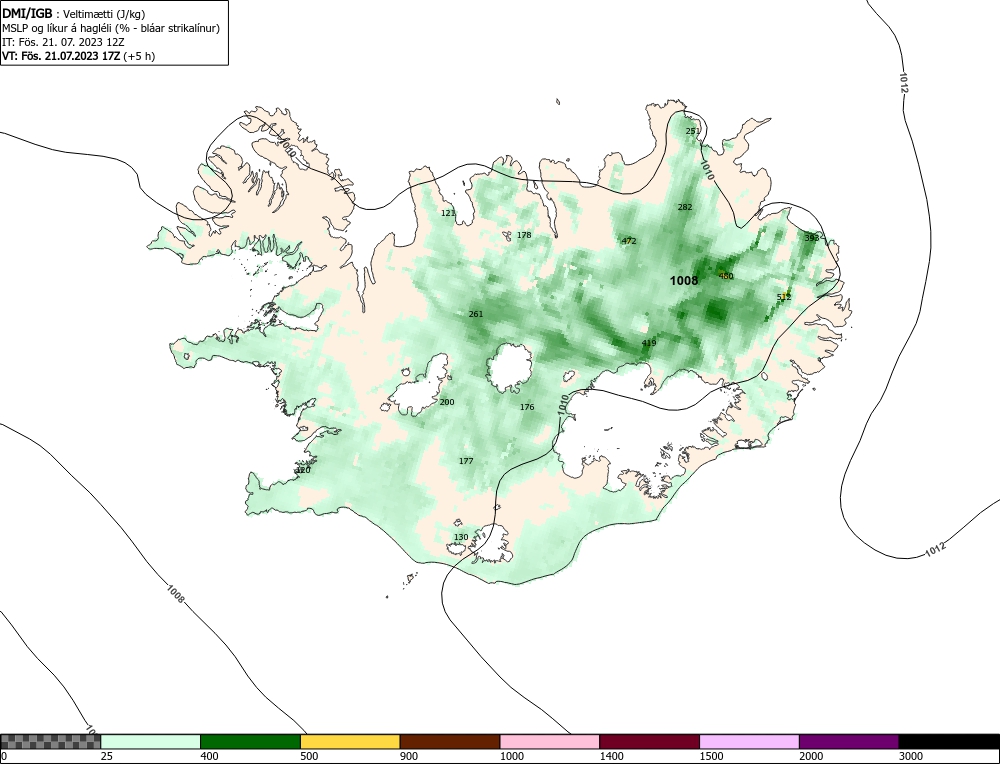
Task: Click the gray checkered 0–25 legend swatch
Action: (x=50, y=742)
